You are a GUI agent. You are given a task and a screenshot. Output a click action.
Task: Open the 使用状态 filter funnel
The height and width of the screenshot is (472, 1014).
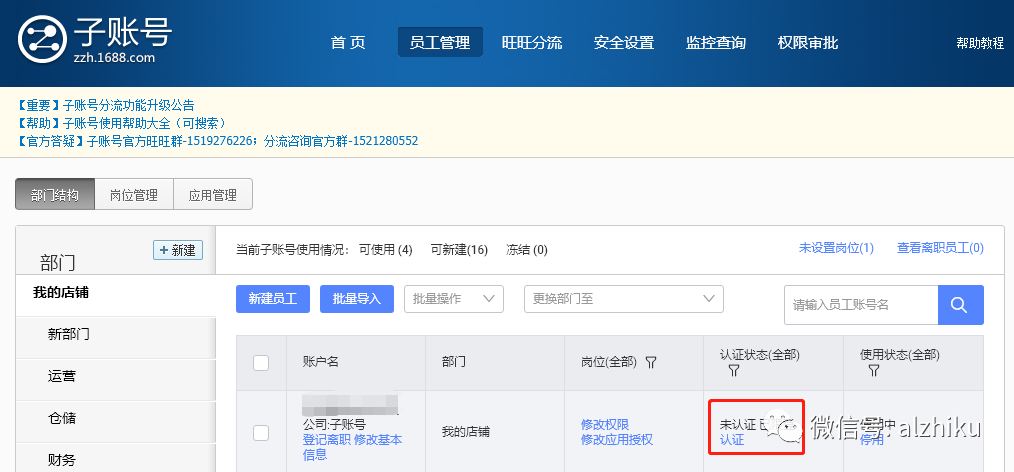[x=874, y=370]
